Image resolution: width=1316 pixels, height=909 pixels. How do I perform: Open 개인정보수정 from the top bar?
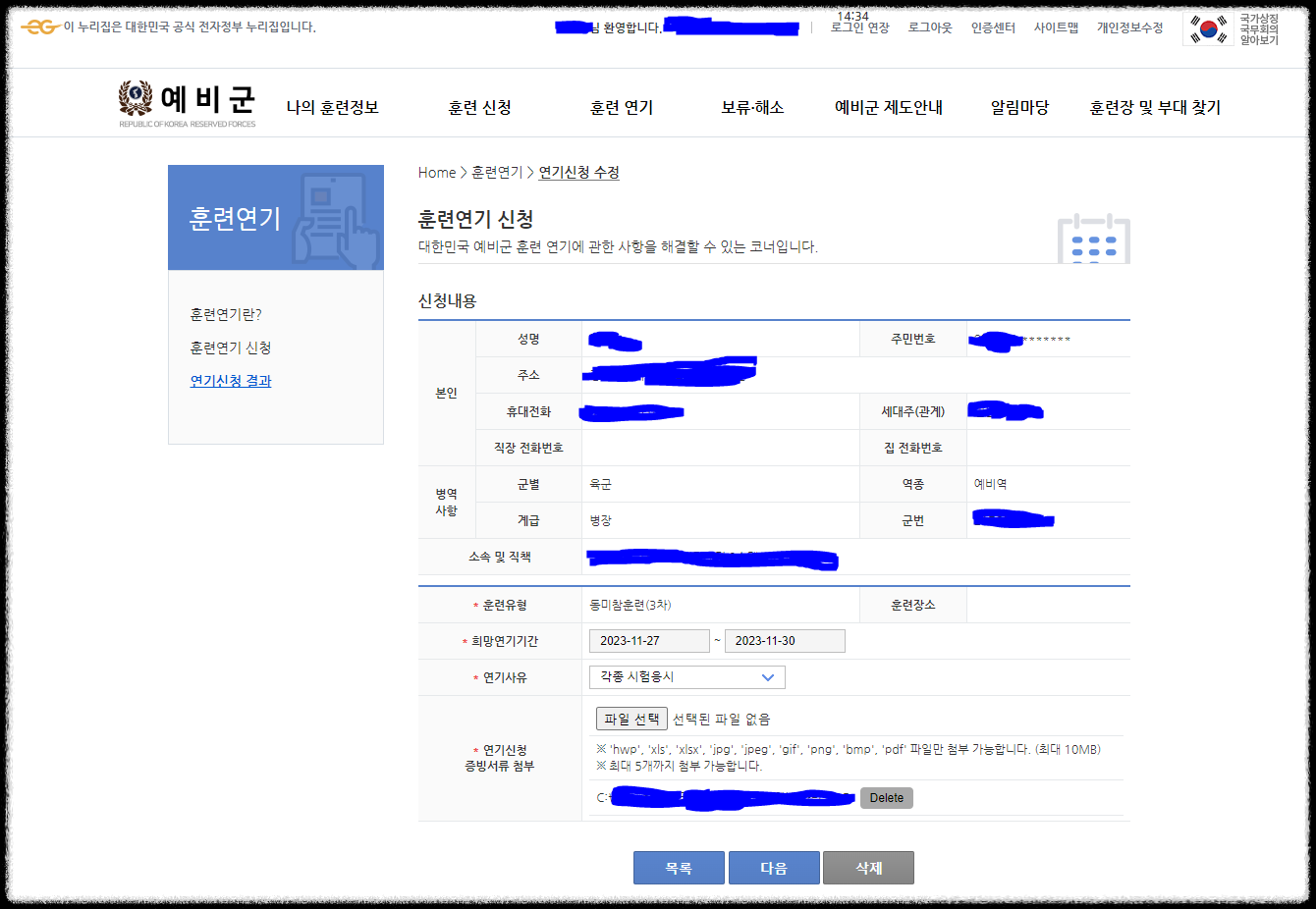click(x=1130, y=29)
